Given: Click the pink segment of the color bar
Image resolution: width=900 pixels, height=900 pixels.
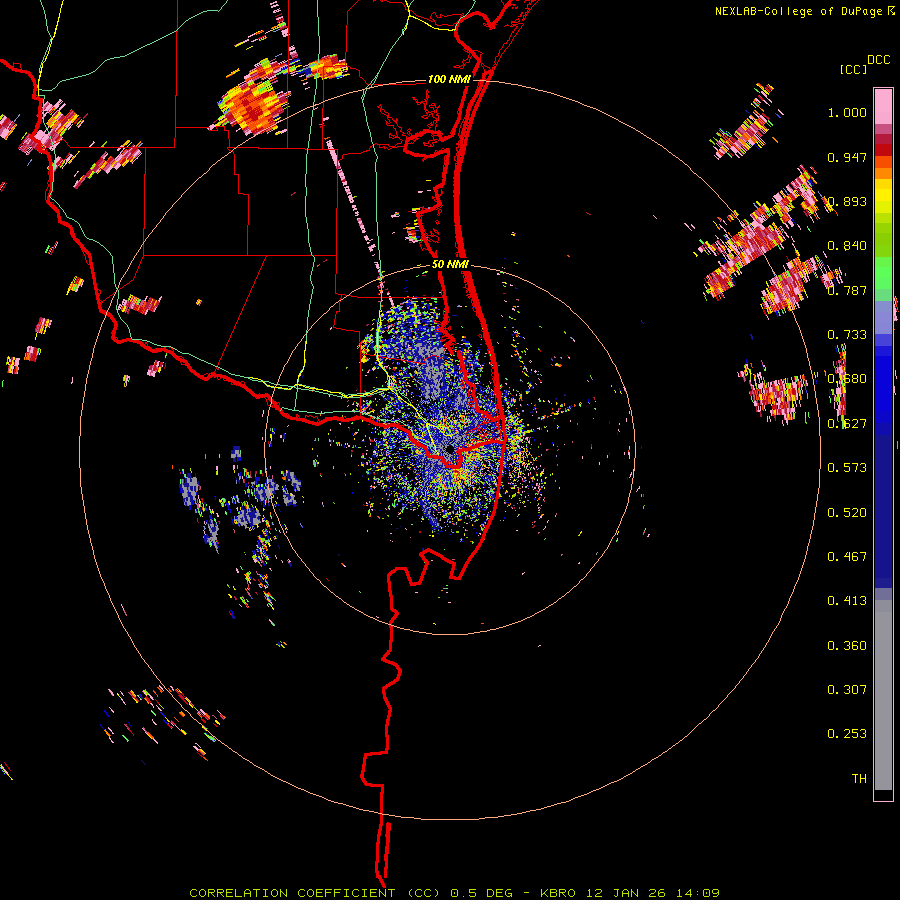Looking at the screenshot, I should [x=883, y=106].
